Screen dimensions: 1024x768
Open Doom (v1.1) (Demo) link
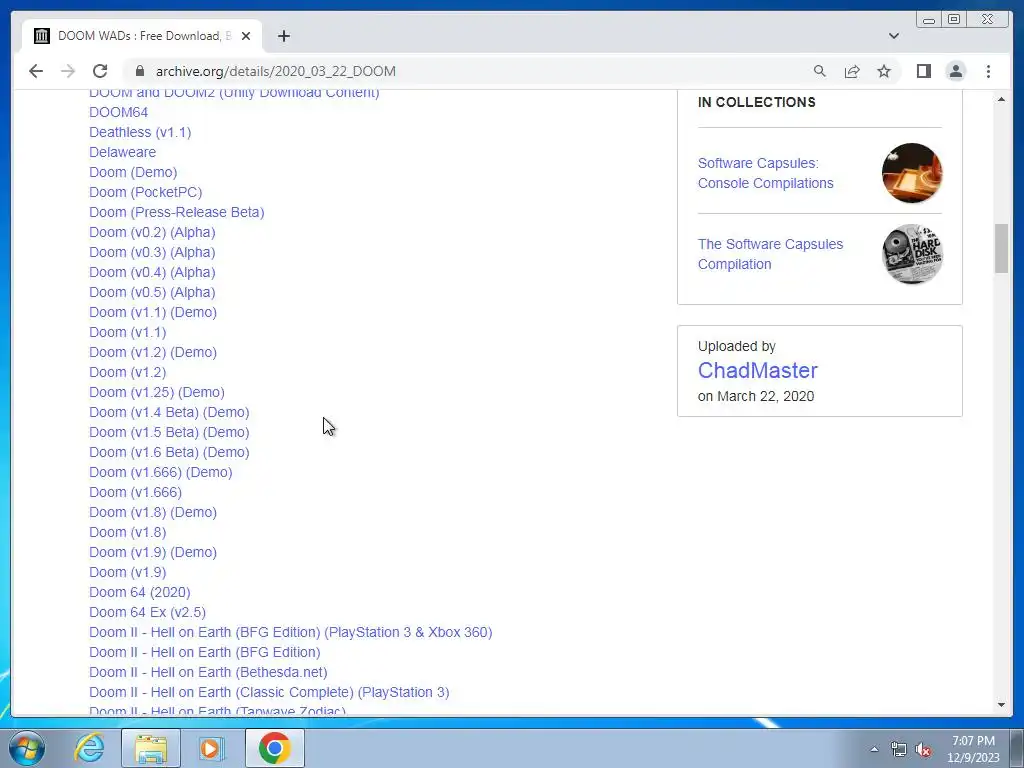153,312
